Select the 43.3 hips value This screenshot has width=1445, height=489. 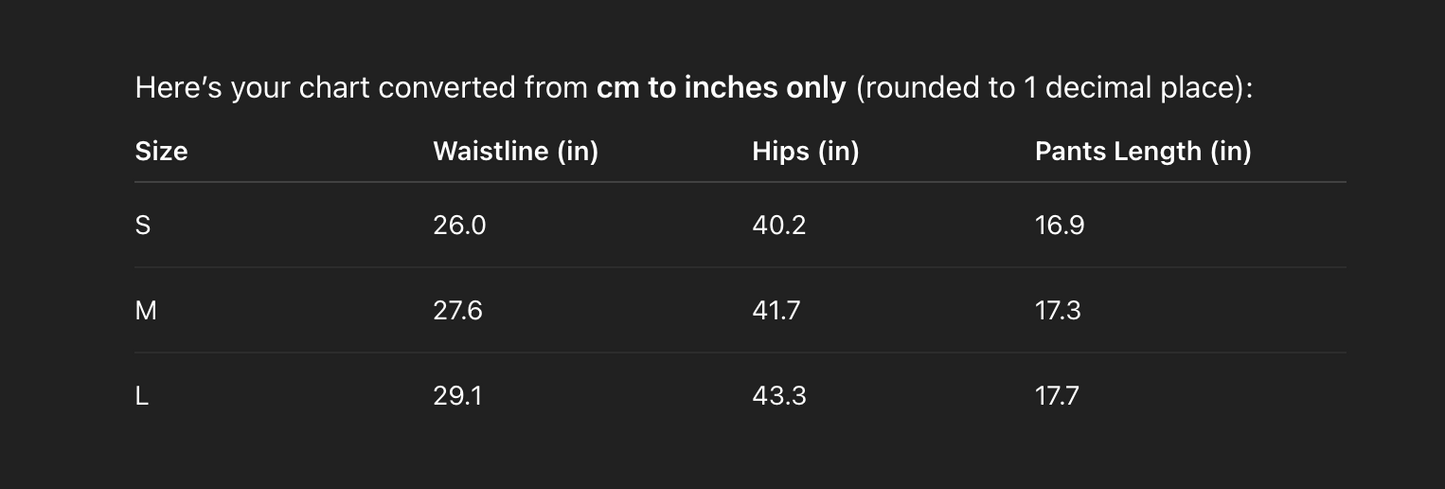tap(778, 396)
